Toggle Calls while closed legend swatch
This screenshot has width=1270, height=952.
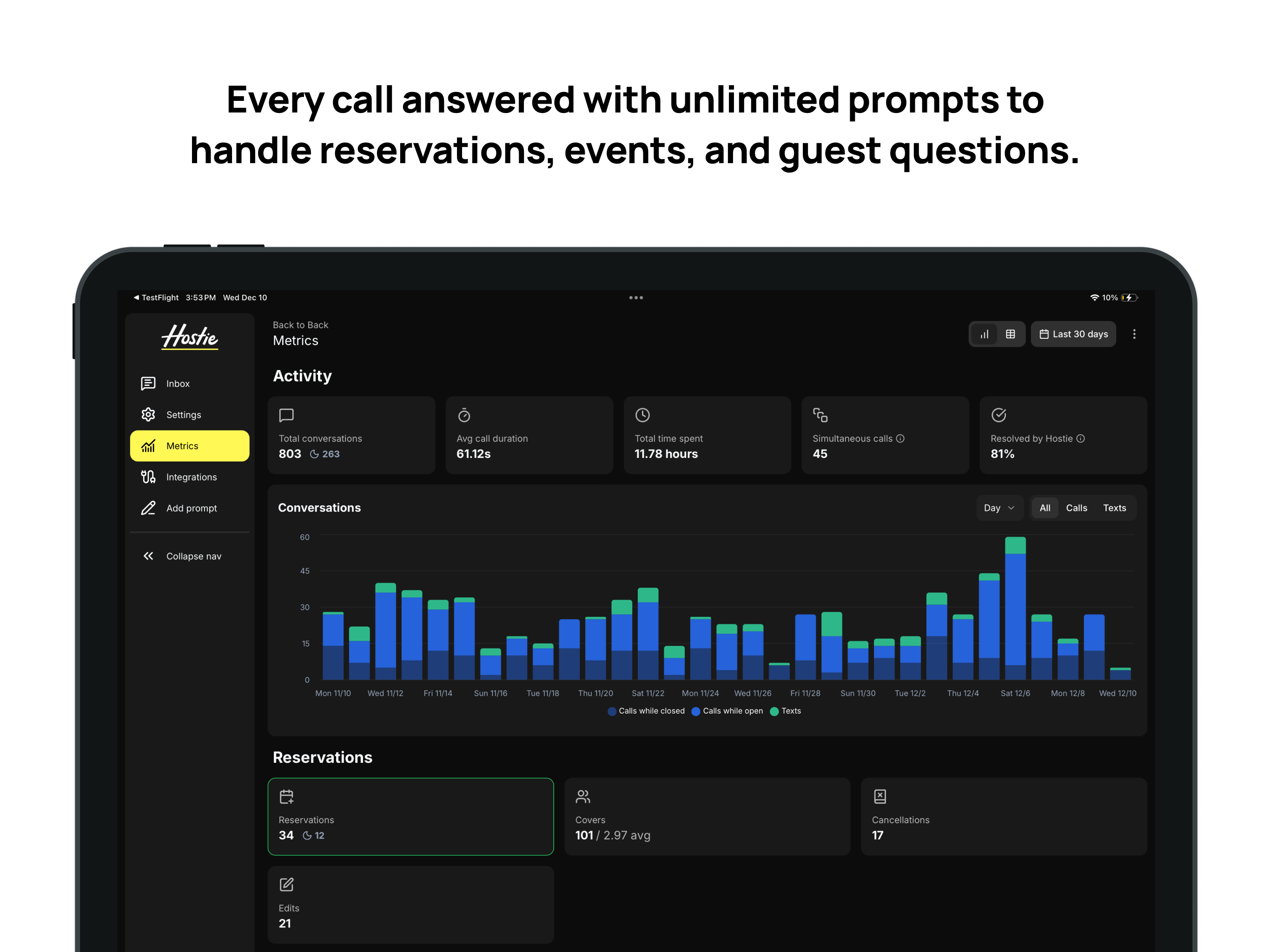click(612, 711)
